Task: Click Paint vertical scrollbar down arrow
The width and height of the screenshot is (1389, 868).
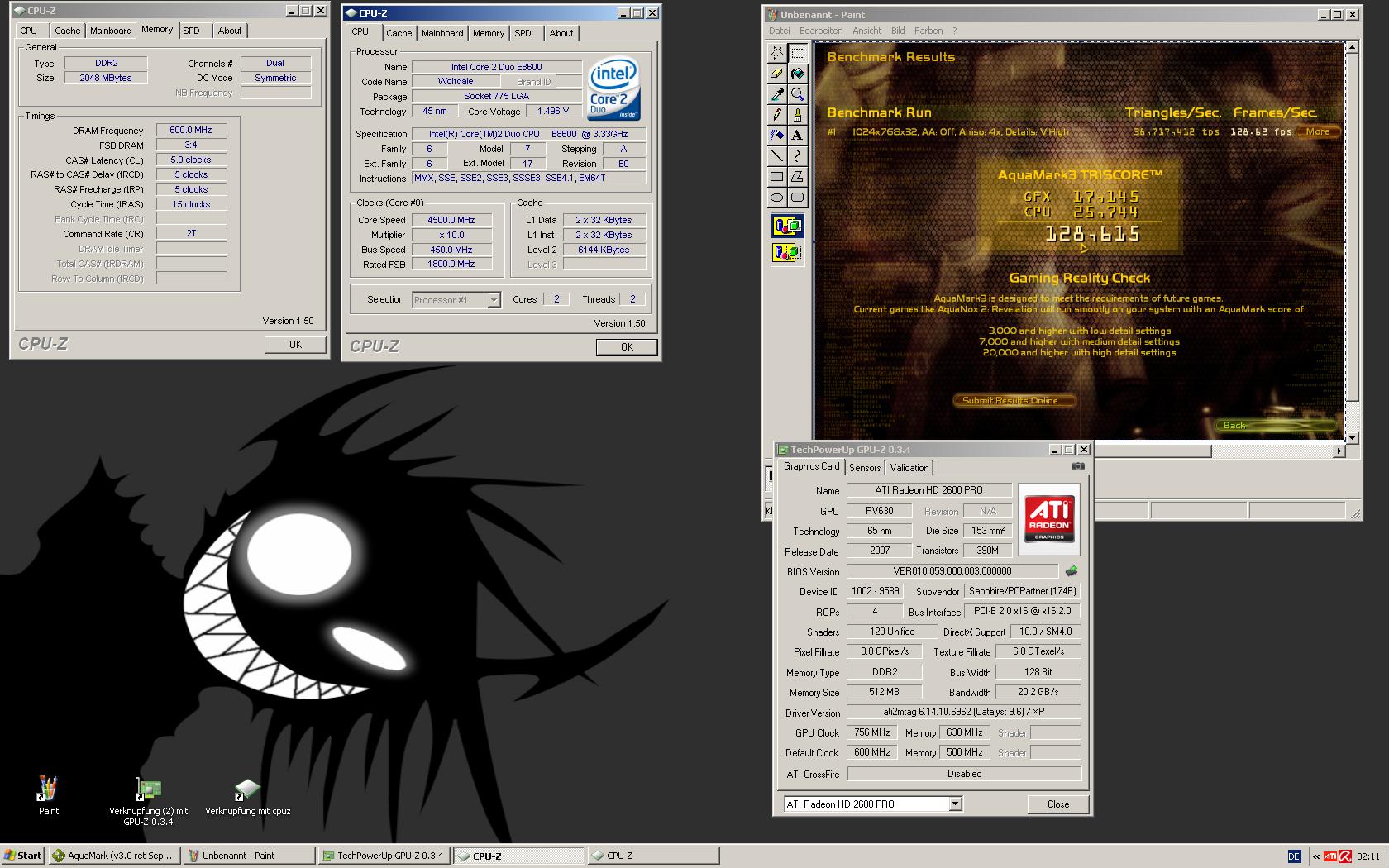Action: [x=1352, y=438]
